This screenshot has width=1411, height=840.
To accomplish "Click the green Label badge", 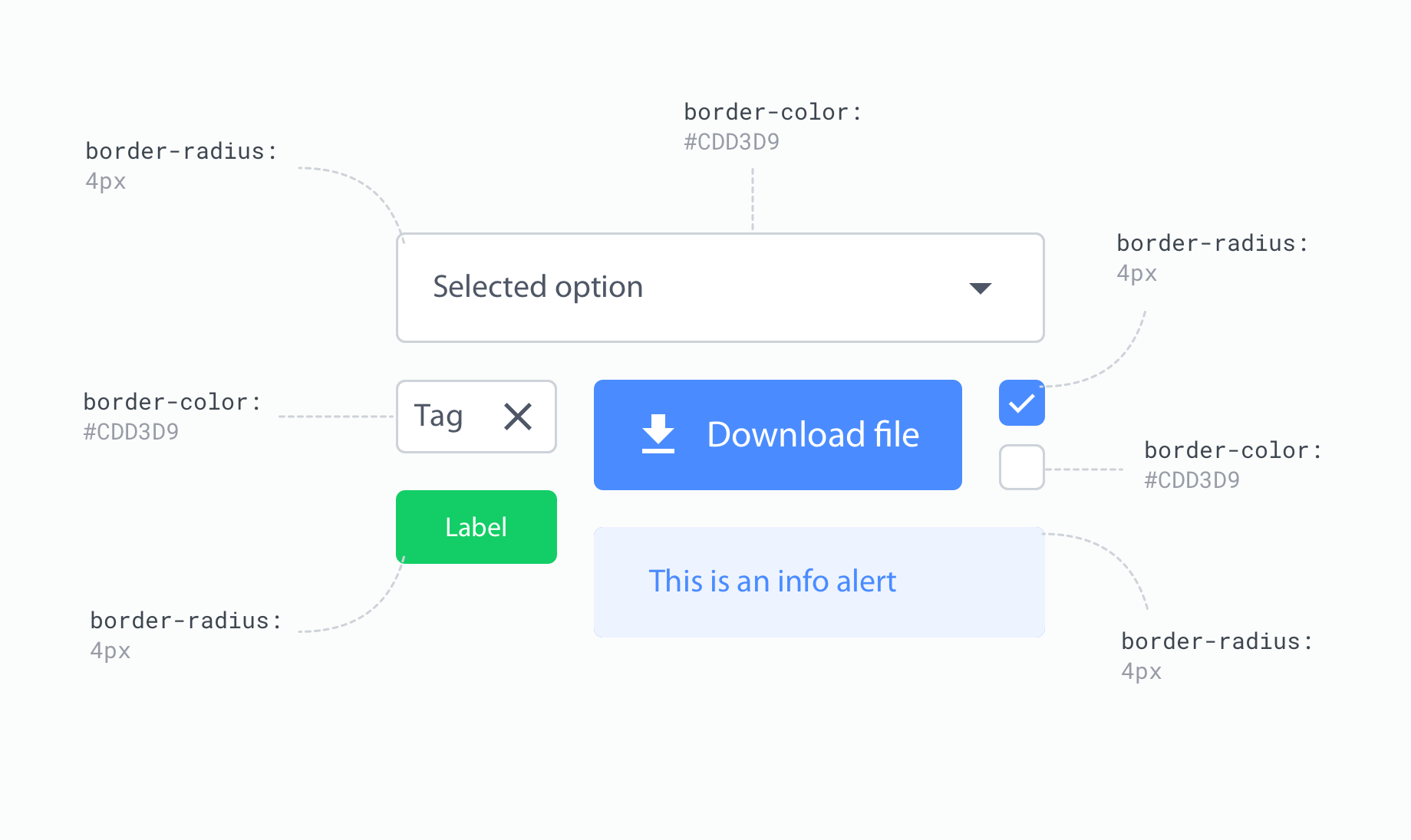I will coord(476,526).
